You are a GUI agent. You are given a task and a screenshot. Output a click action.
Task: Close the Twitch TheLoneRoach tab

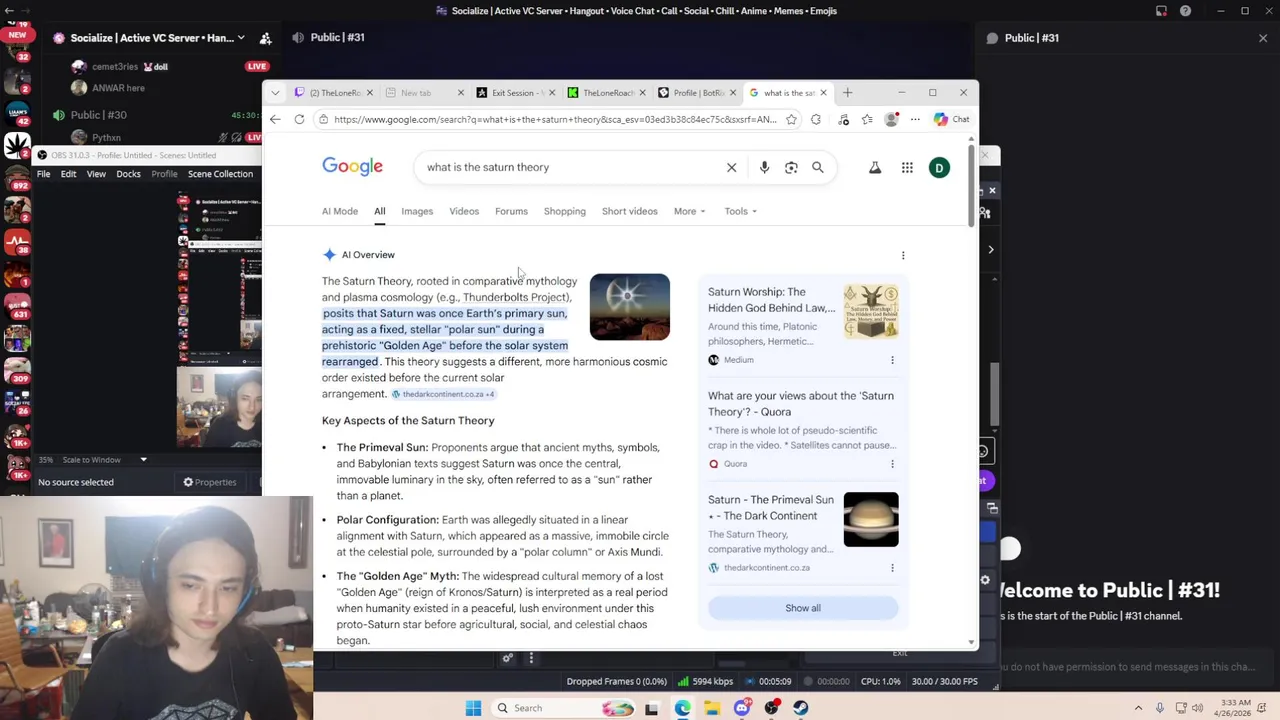point(370,93)
